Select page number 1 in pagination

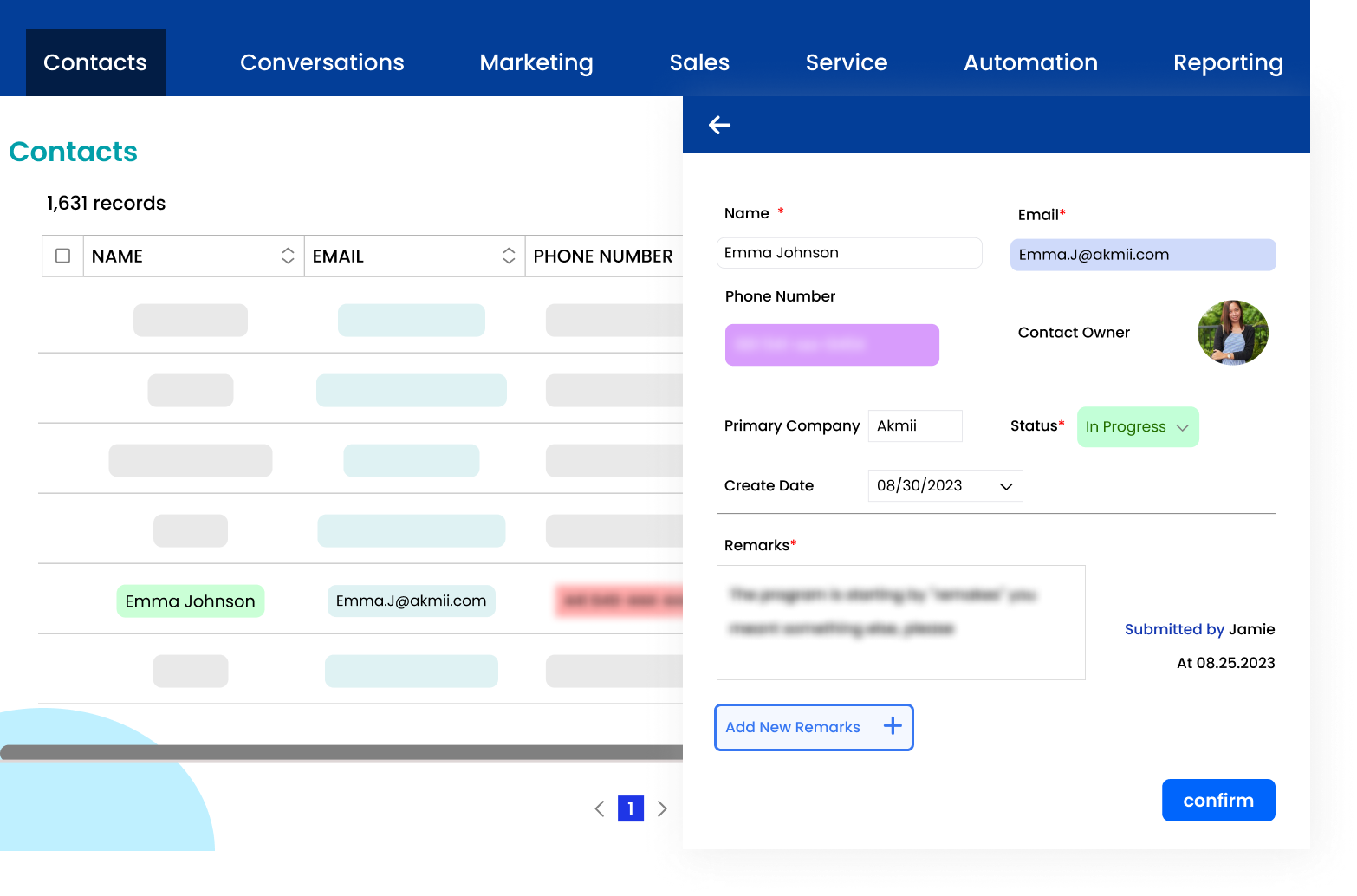(630, 808)
